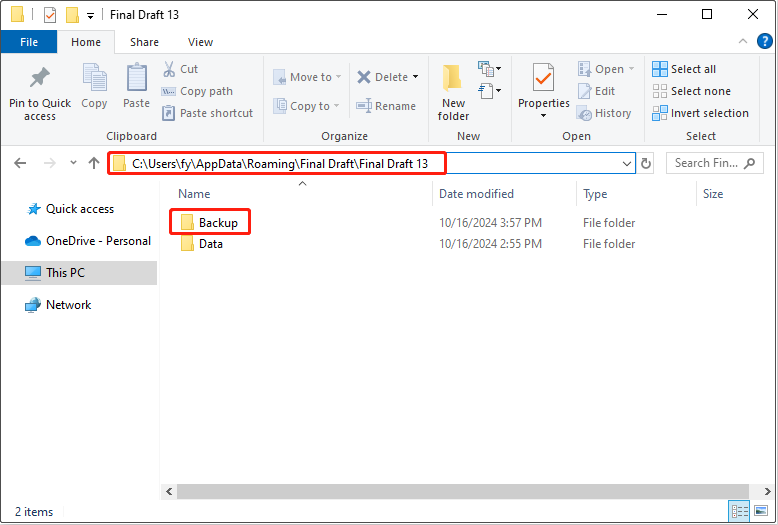This screenshot has height=525, width=778.
Task: Create a New folder
Action: pos(453,93)
